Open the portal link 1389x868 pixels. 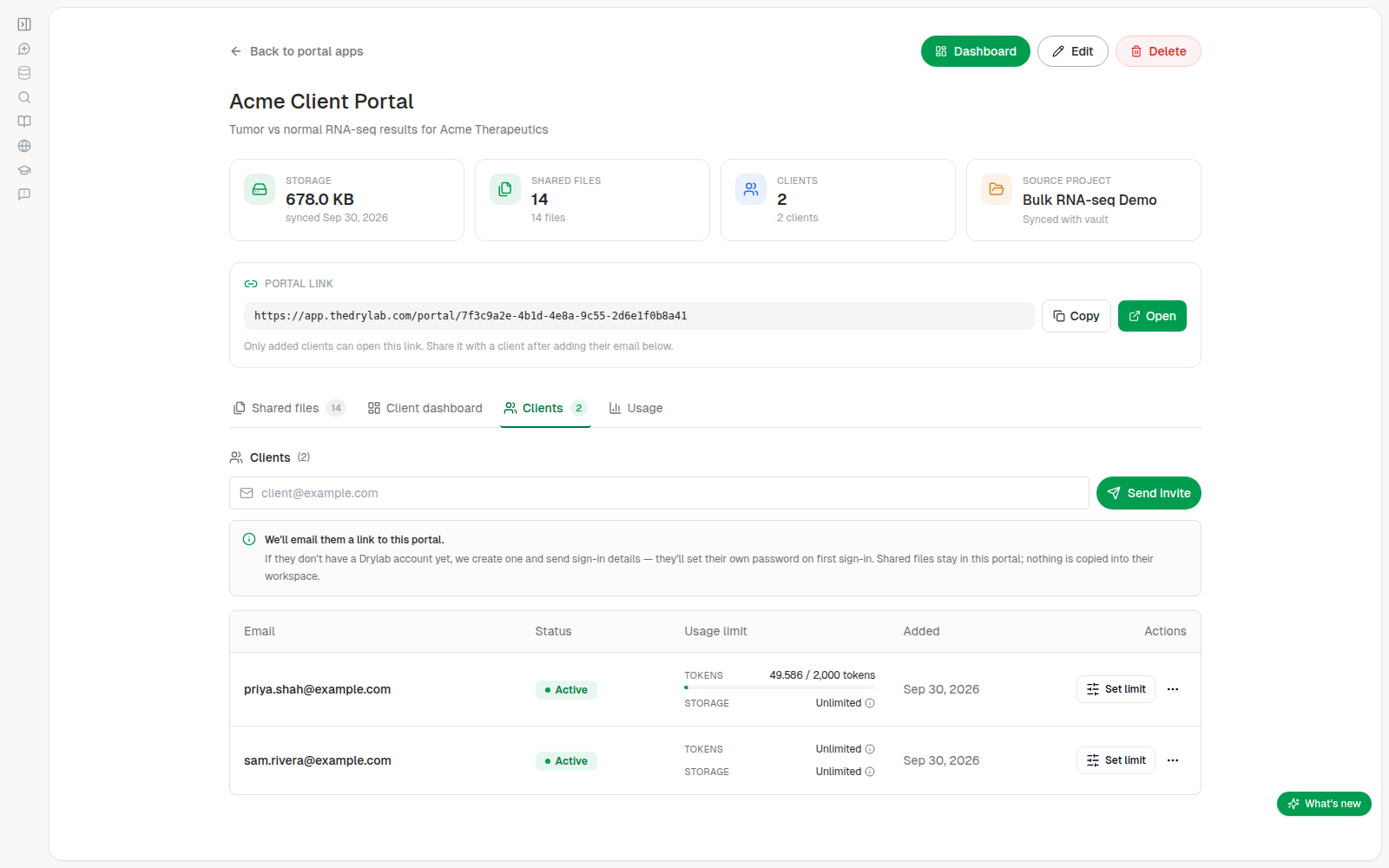click(x=1152, y=316)
